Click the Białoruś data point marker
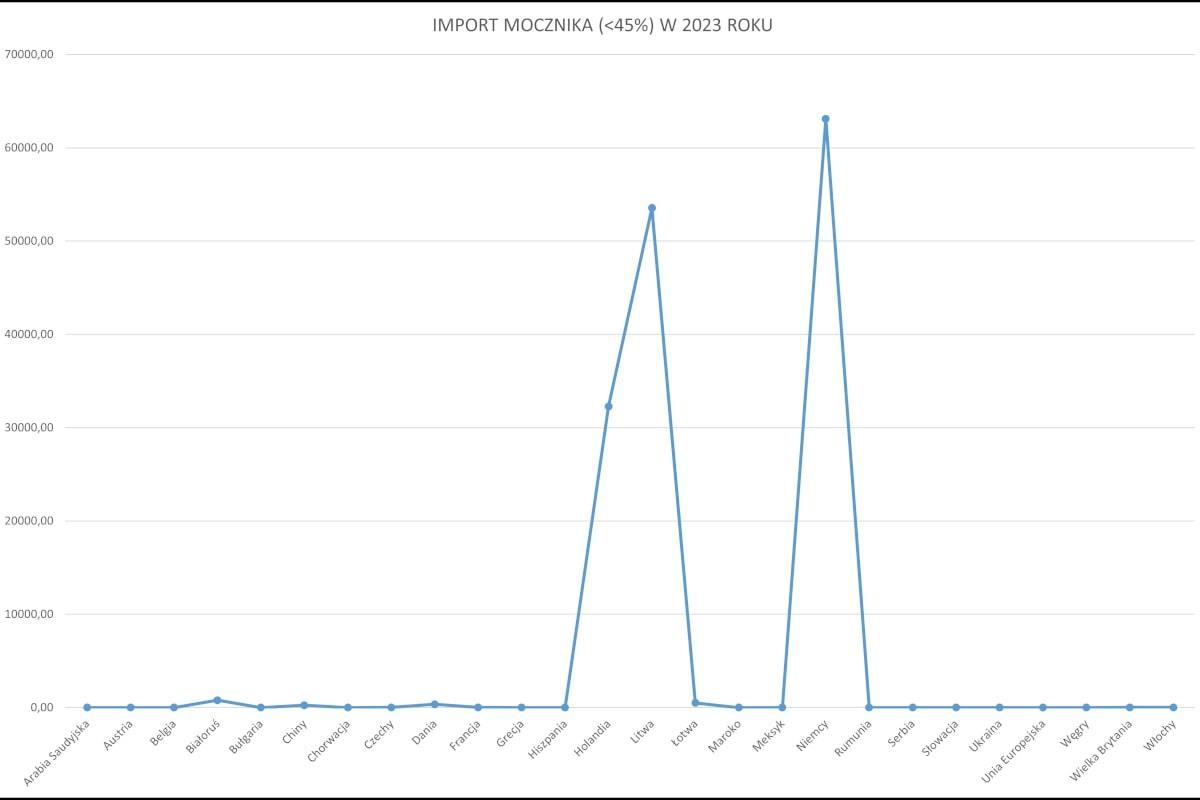The image size is (1200, 800). click(x=217, y=700)
